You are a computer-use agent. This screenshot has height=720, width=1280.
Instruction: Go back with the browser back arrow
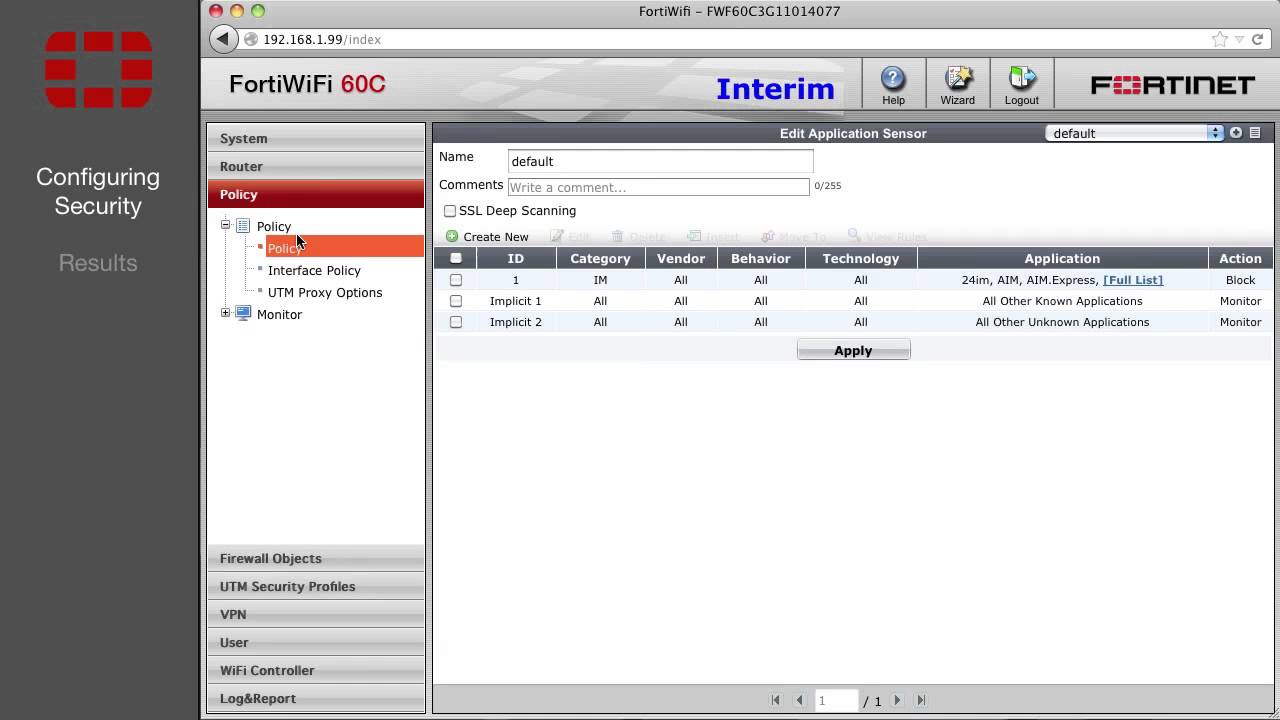point(223,39)
